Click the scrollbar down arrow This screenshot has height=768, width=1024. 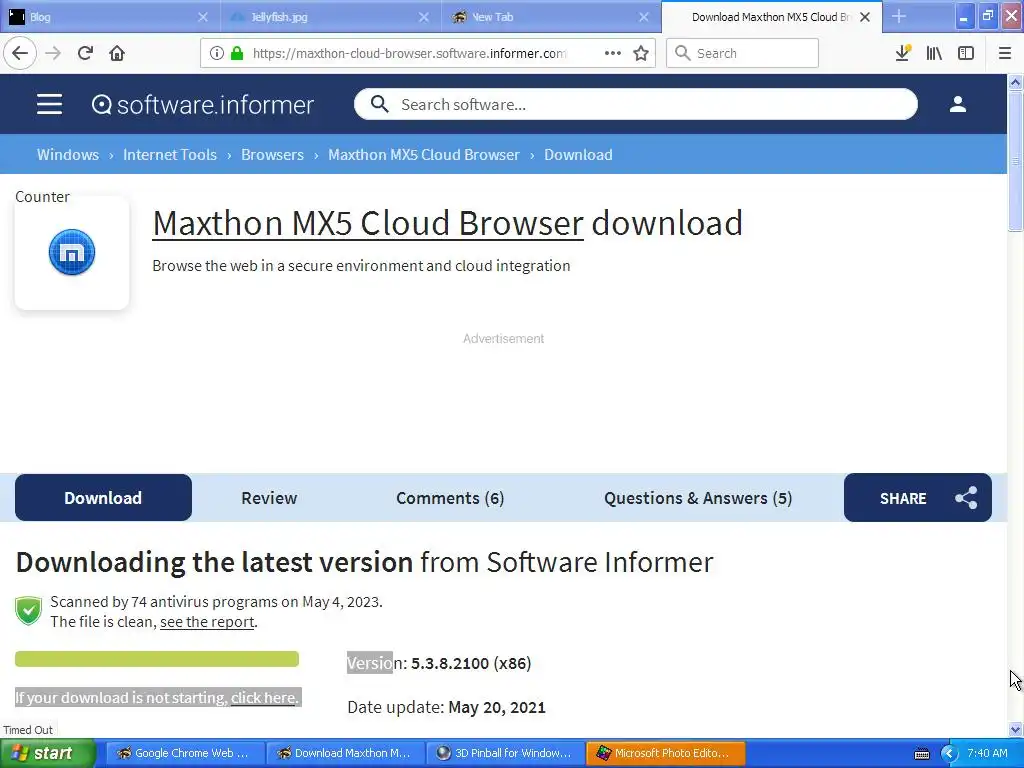[x=1015, y=729]
